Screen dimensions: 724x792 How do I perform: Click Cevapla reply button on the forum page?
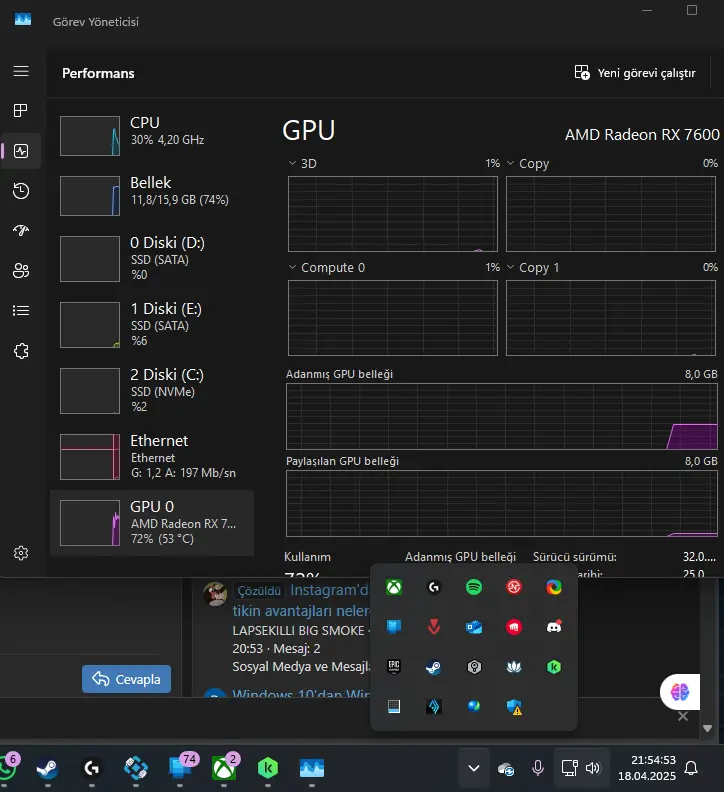pyautogui.click(x=126, y=679)
